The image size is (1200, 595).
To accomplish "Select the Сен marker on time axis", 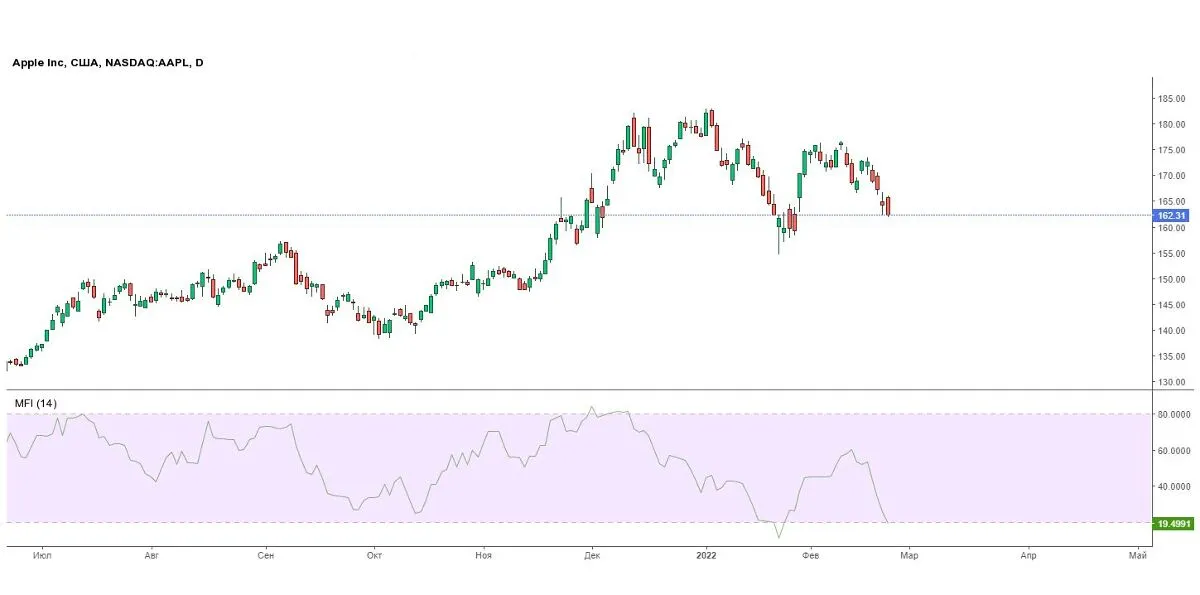I will (265, 554).
